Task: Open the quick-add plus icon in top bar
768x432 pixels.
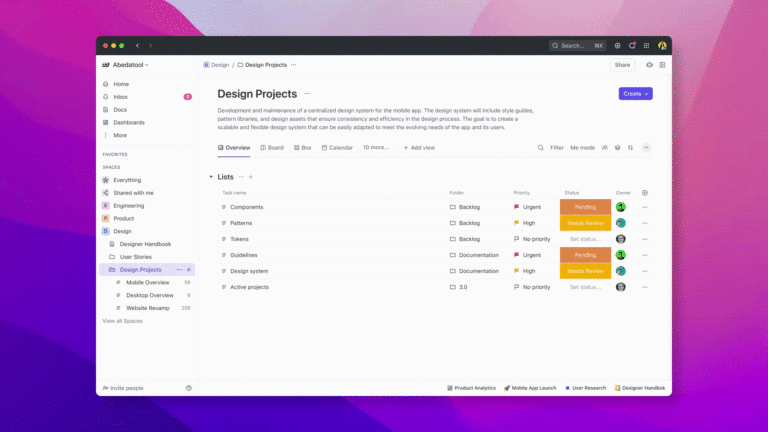Action: tap(617, 46)
